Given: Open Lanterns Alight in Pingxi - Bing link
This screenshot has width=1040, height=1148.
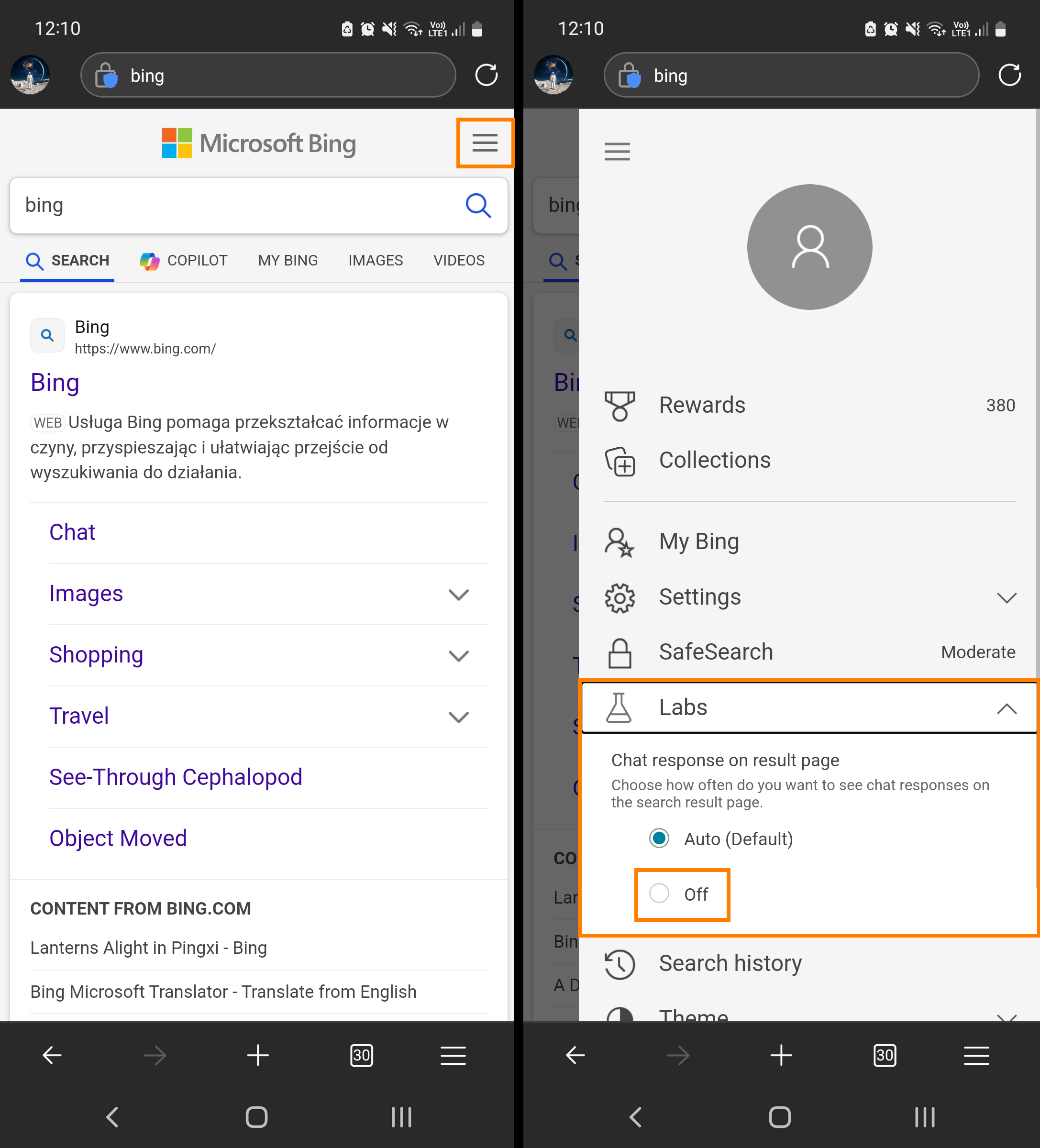Looking at the screenshot, I should (148, 948).
